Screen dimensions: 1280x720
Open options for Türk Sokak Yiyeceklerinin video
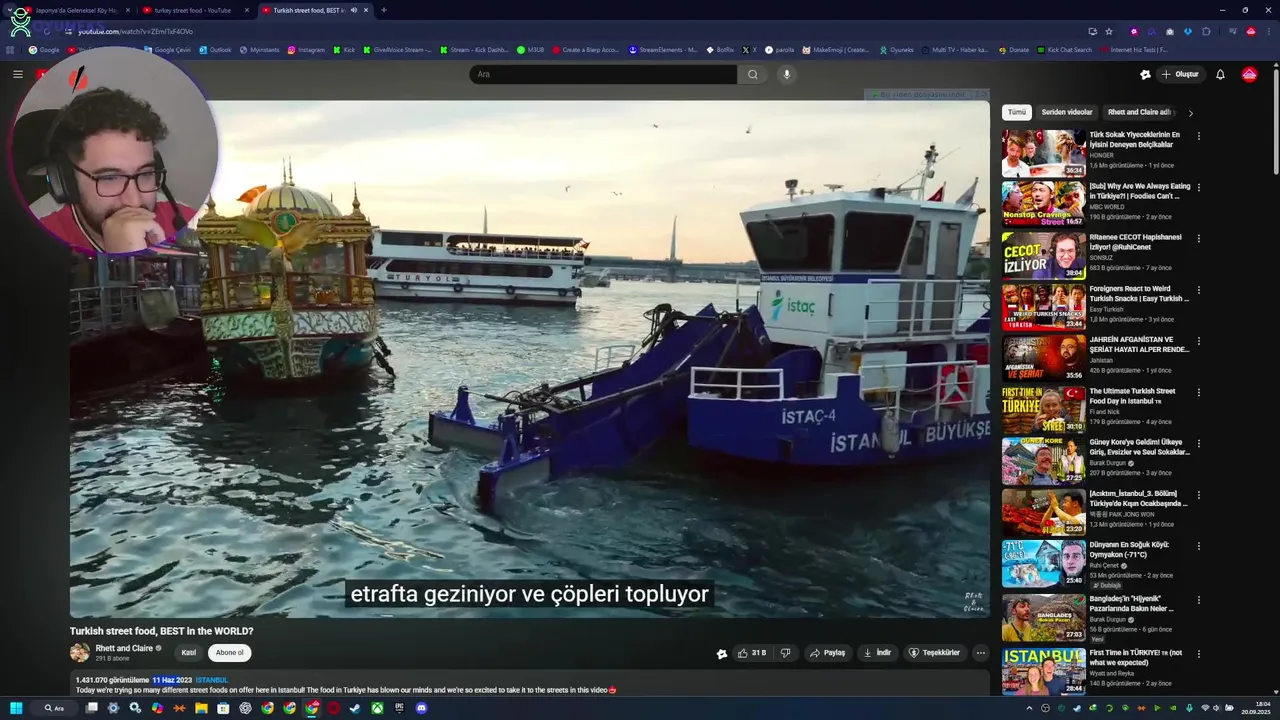(1199, 136)
